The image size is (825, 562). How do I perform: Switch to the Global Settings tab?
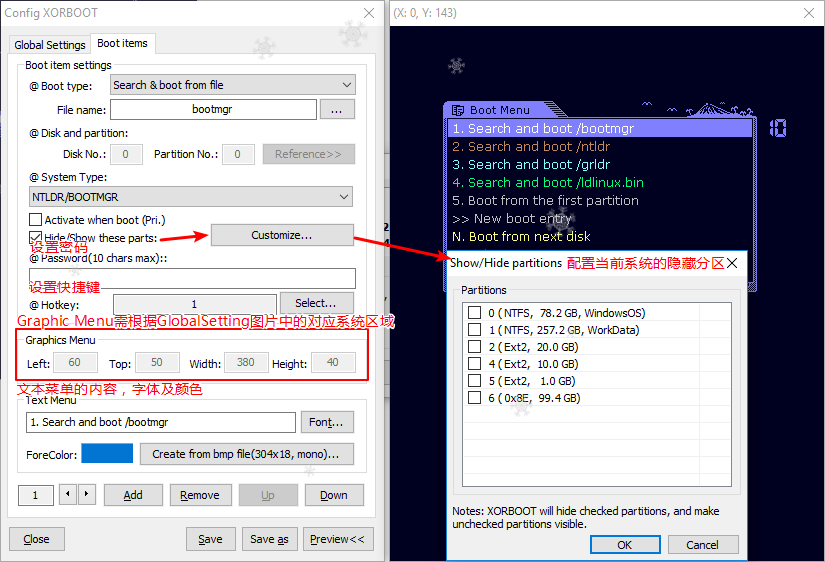coord(49,45)
